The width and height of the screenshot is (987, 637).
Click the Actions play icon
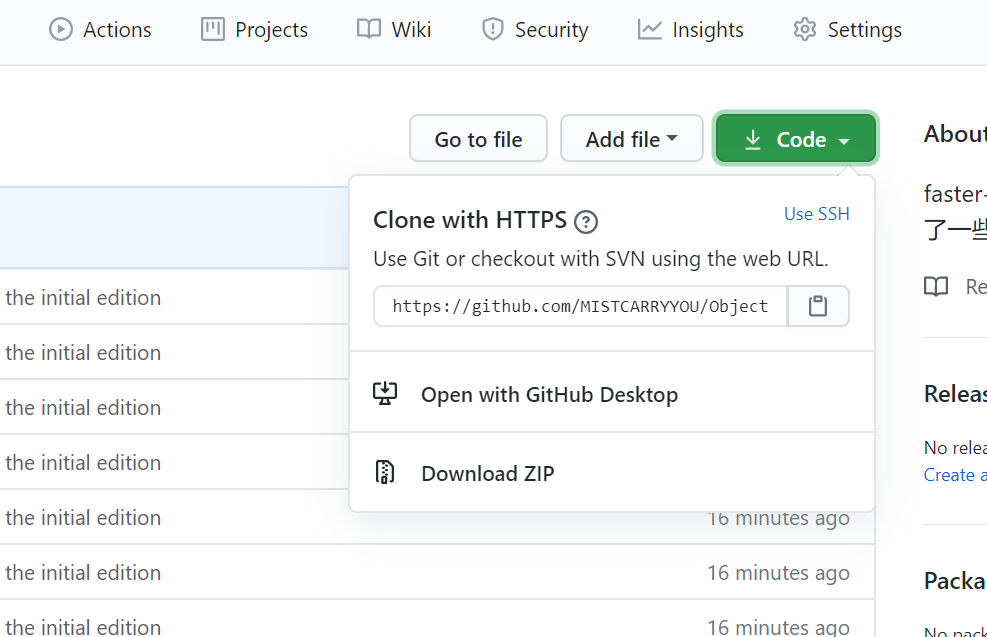pos(61,30)
